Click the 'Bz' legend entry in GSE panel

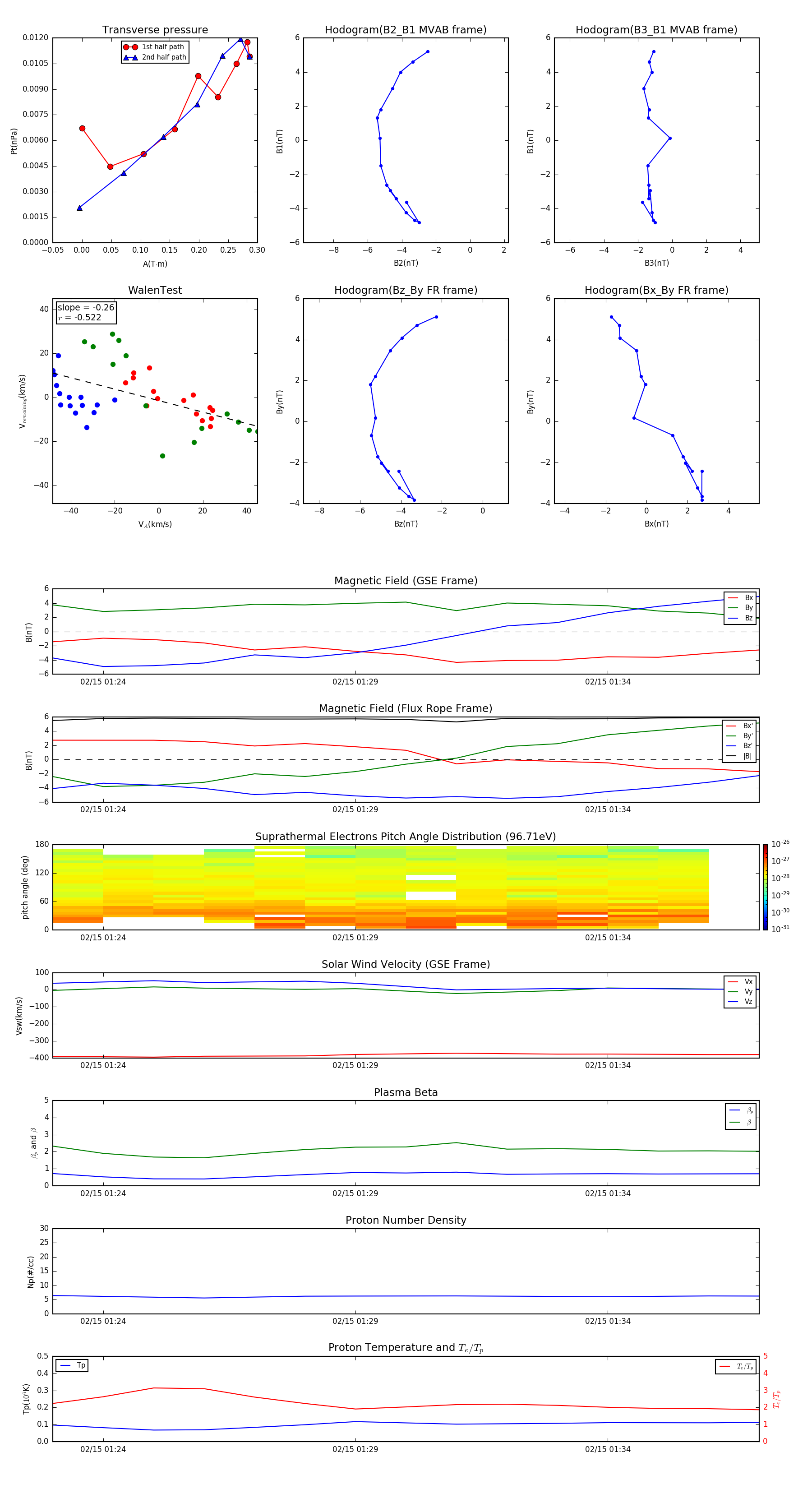740,618
